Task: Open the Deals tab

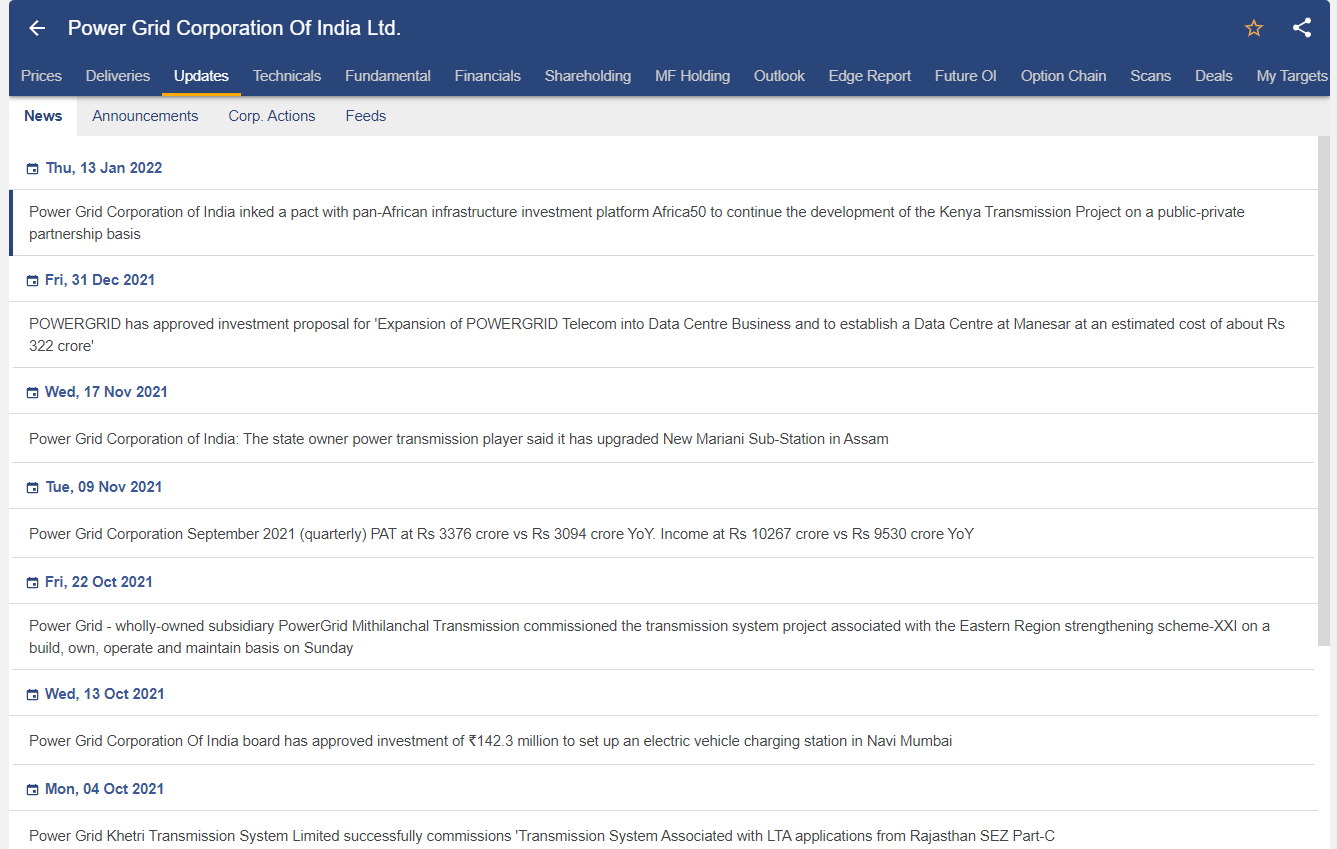Action: pos(1214,76)
